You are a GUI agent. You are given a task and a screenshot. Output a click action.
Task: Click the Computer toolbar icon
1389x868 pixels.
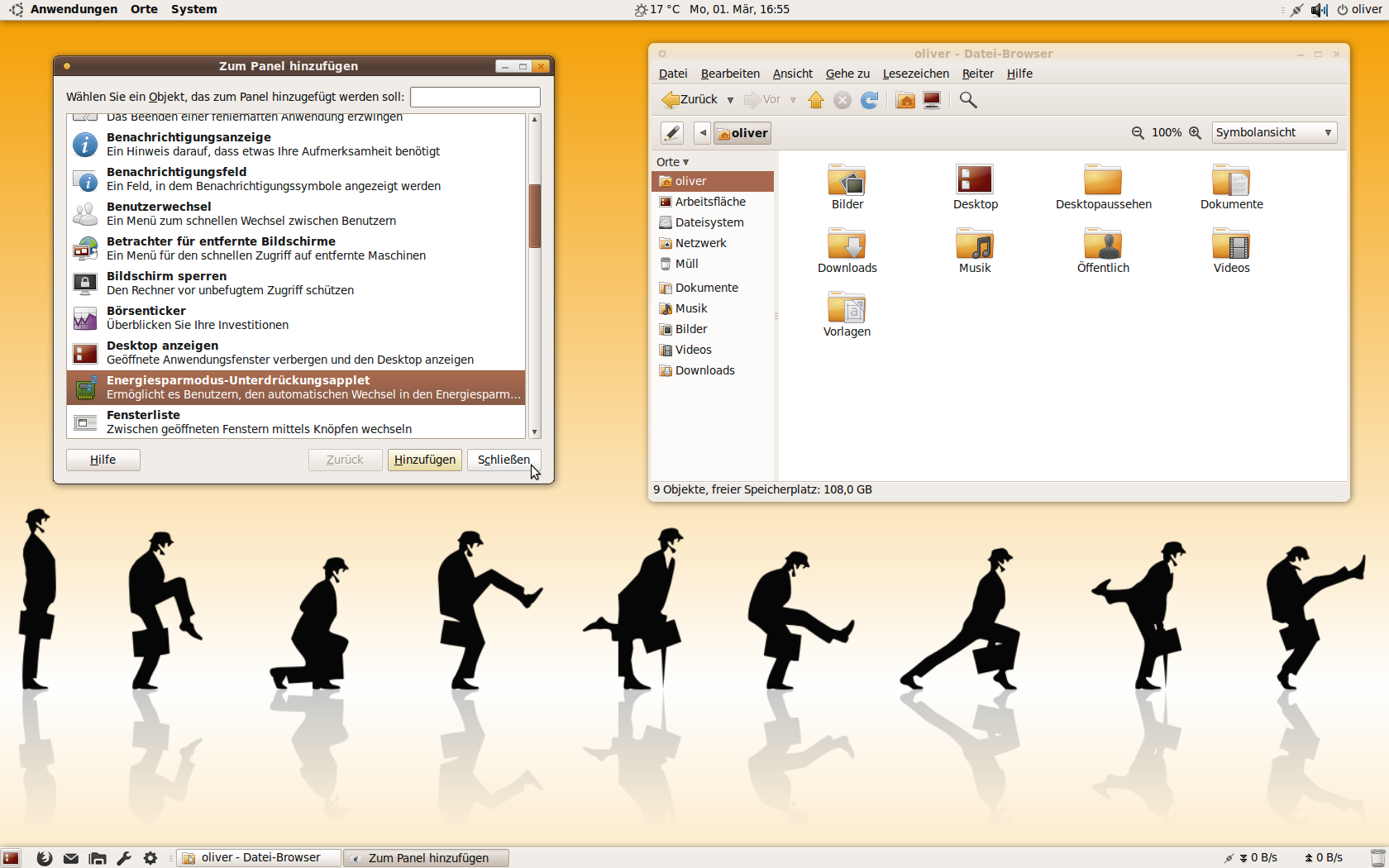coord(932,100)
